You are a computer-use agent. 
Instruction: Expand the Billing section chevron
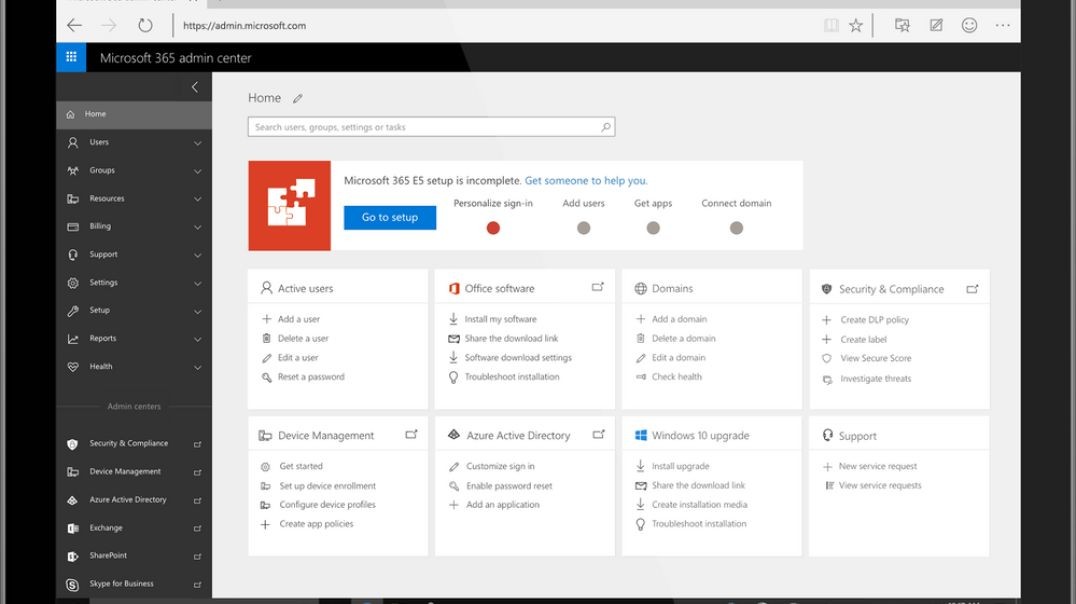point(197,227)
